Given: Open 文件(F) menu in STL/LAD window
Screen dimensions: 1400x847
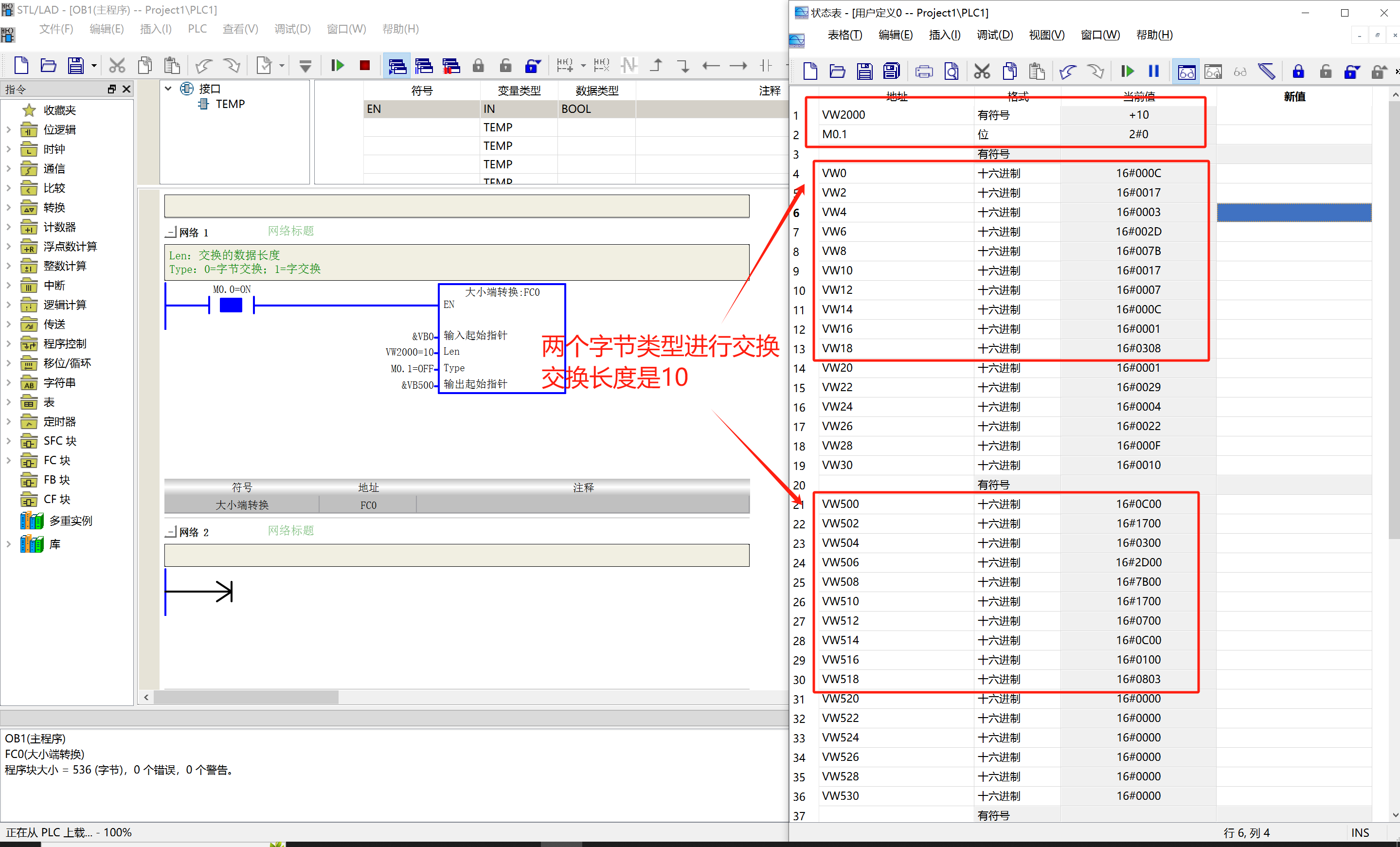Looking at the screenshot, I should 56,28.
